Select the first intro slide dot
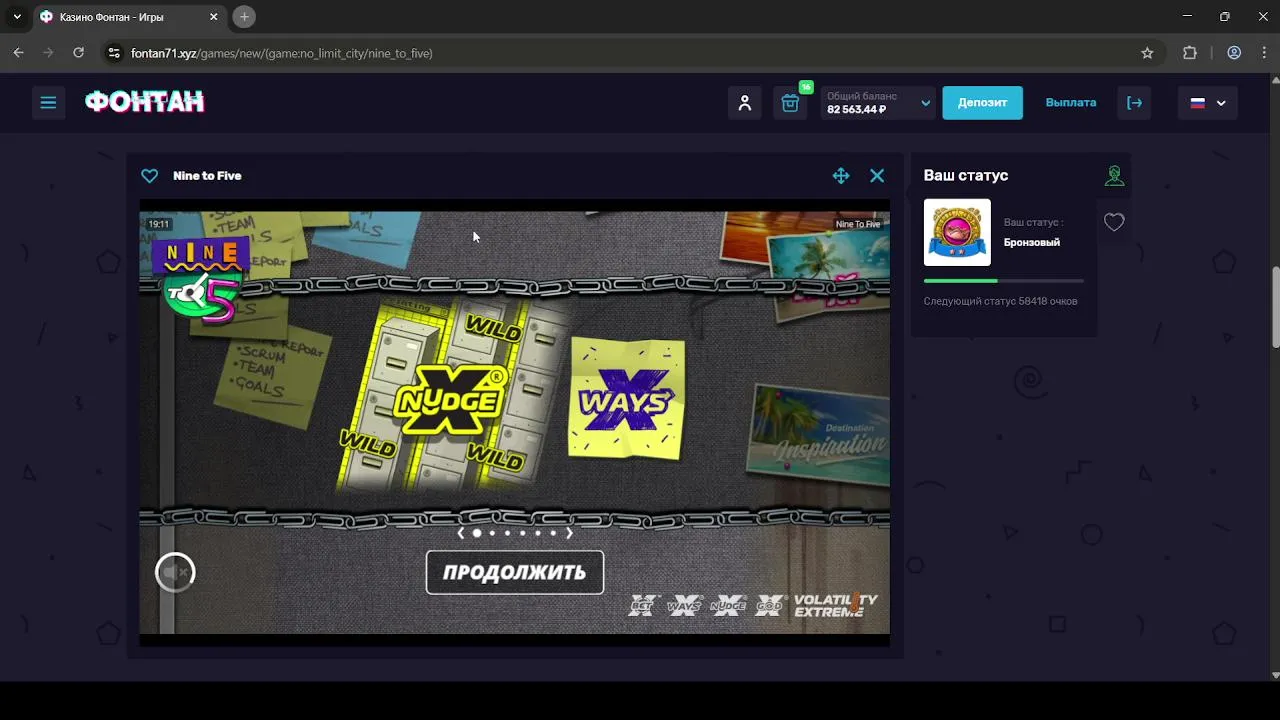This screenshot has height=720, width=1280. pyautogui.click(x=477, y=533)
